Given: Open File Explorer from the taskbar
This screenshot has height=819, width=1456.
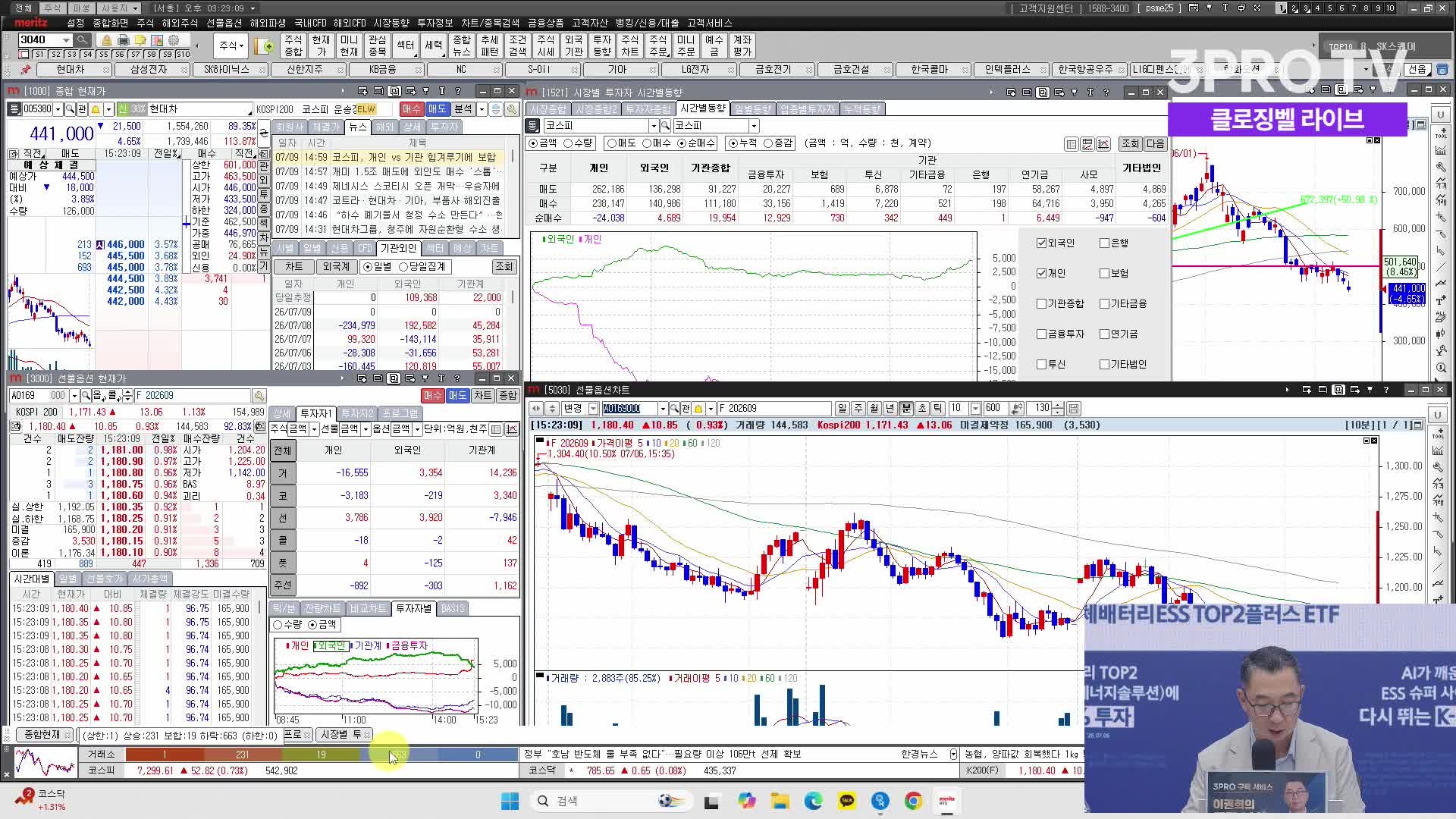Looking at the screenshot, I should tap(780, 801).
